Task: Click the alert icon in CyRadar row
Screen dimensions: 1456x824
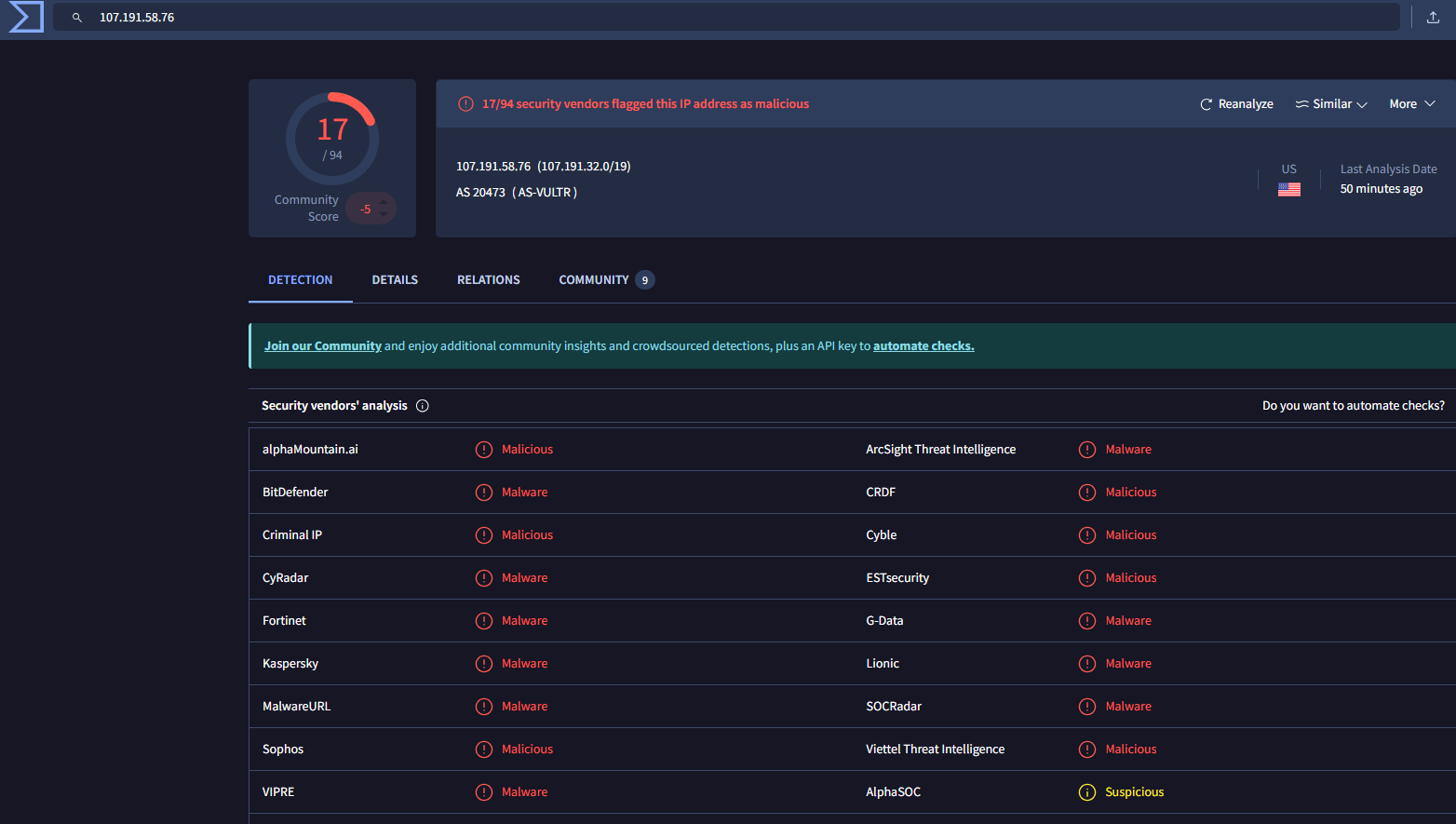Action: (484, 578)
